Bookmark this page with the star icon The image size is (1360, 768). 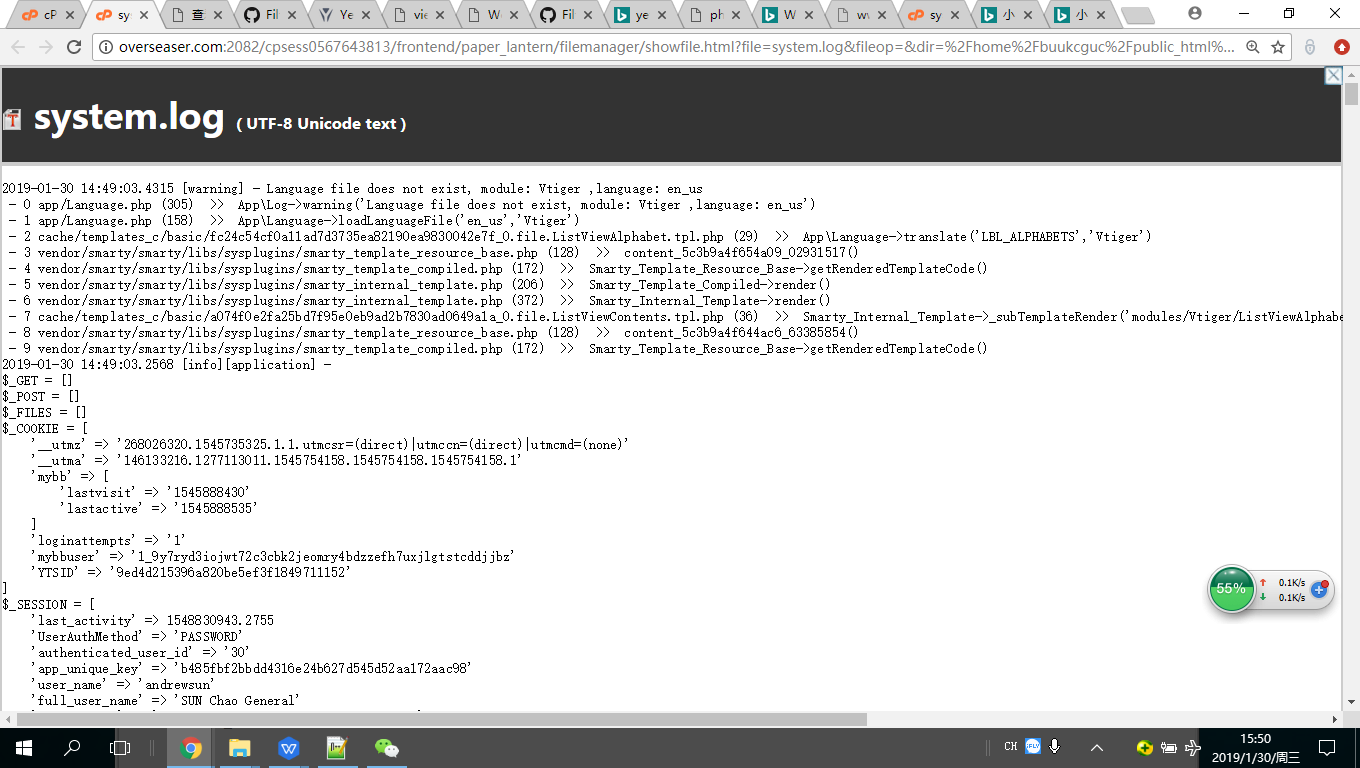point(1278,47)
